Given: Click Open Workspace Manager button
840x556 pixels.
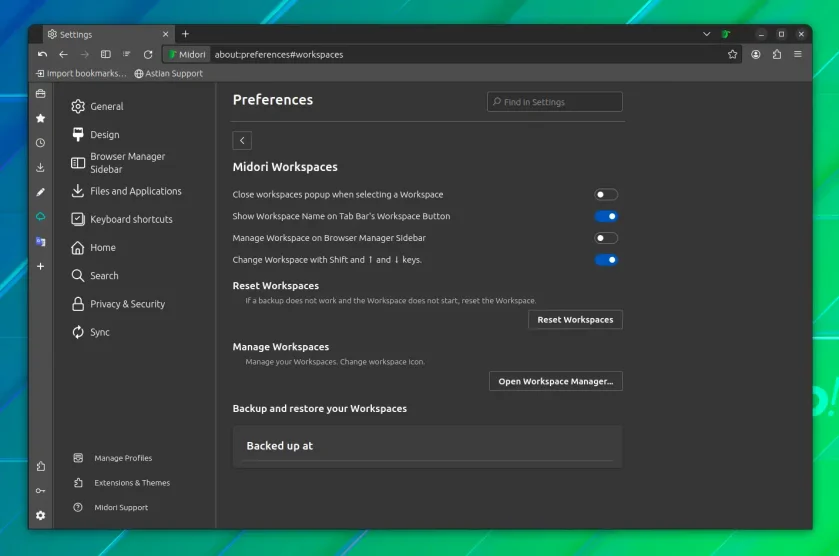Looking at the screenshot, I should click(x=556, y=381).
